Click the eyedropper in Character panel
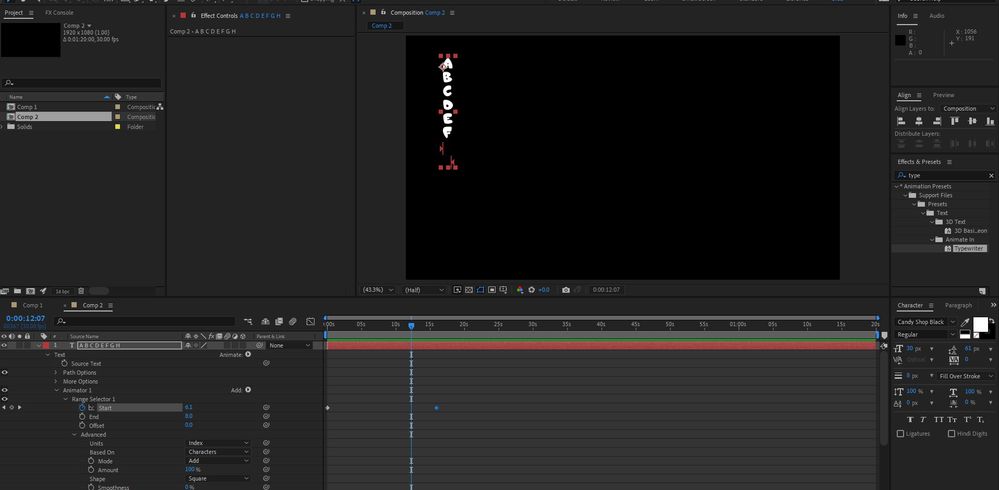999x490 pixels. [x=965, y=322]
